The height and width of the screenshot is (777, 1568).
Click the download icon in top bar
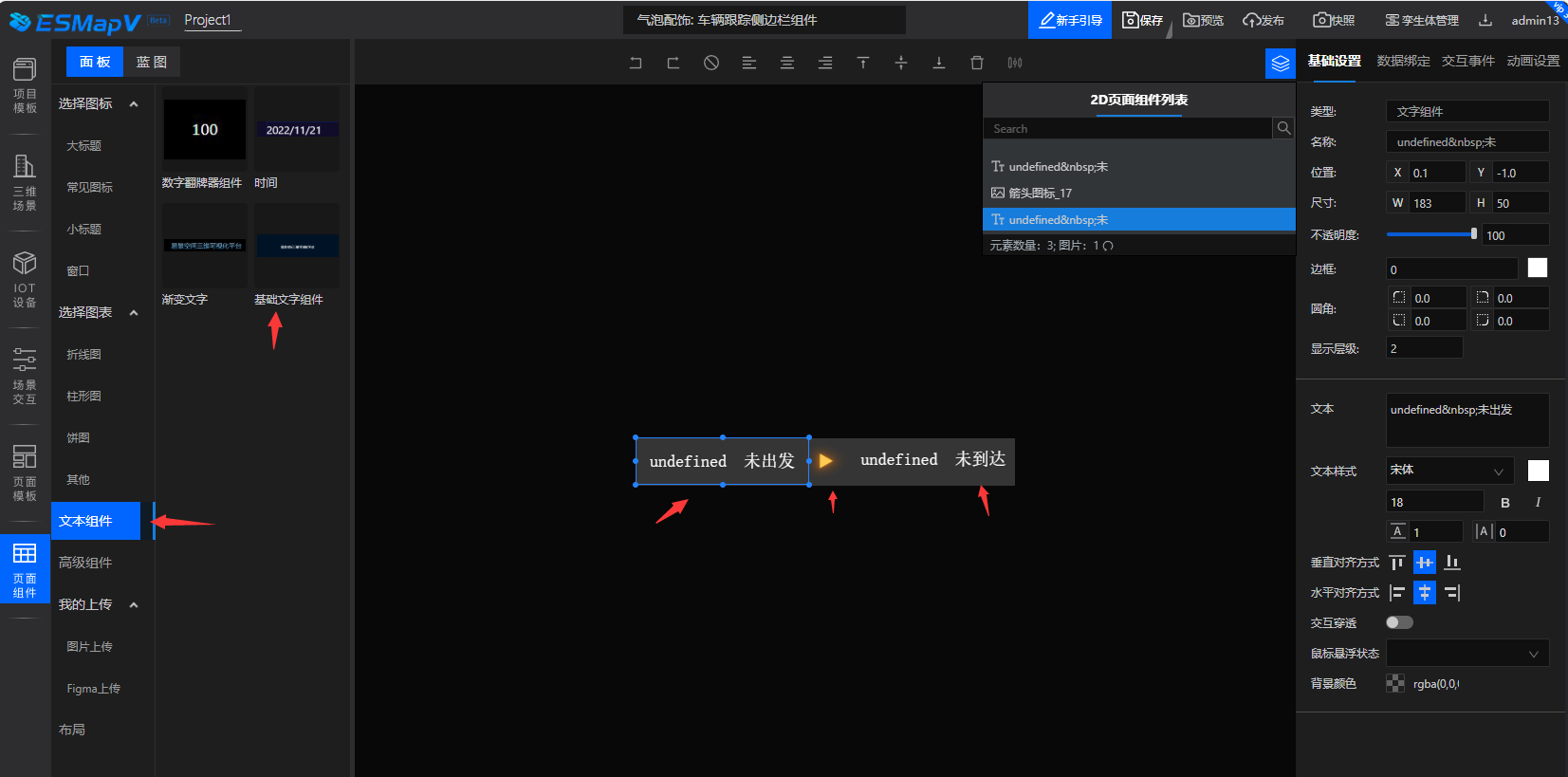pos(1485,20)
